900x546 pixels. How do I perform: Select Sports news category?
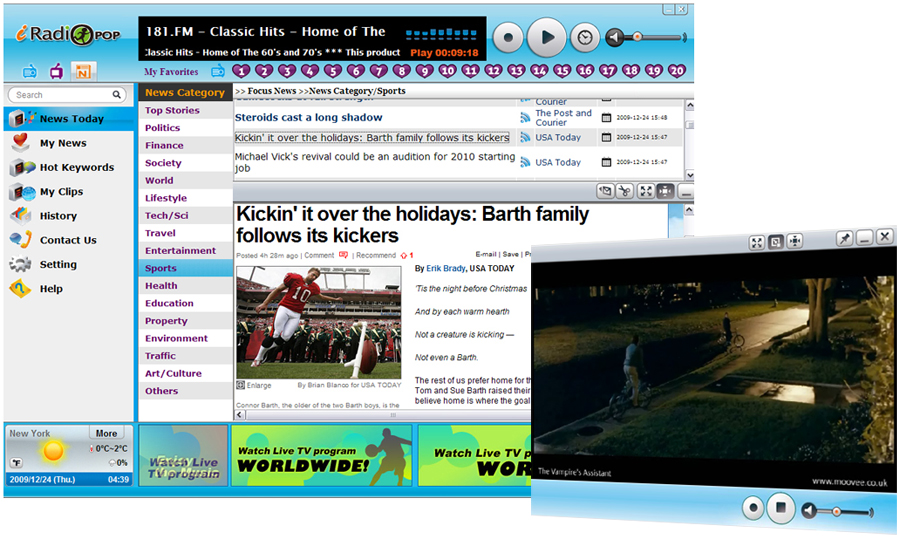pyautogui.click(x=185, y=268)
